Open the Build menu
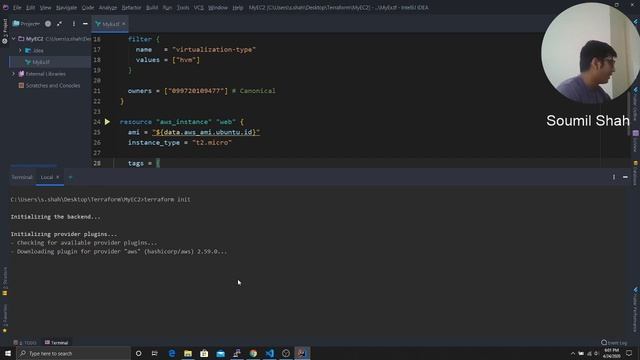Image resolution: width=640 pixels, height=360 pixels. click(152, 7)
